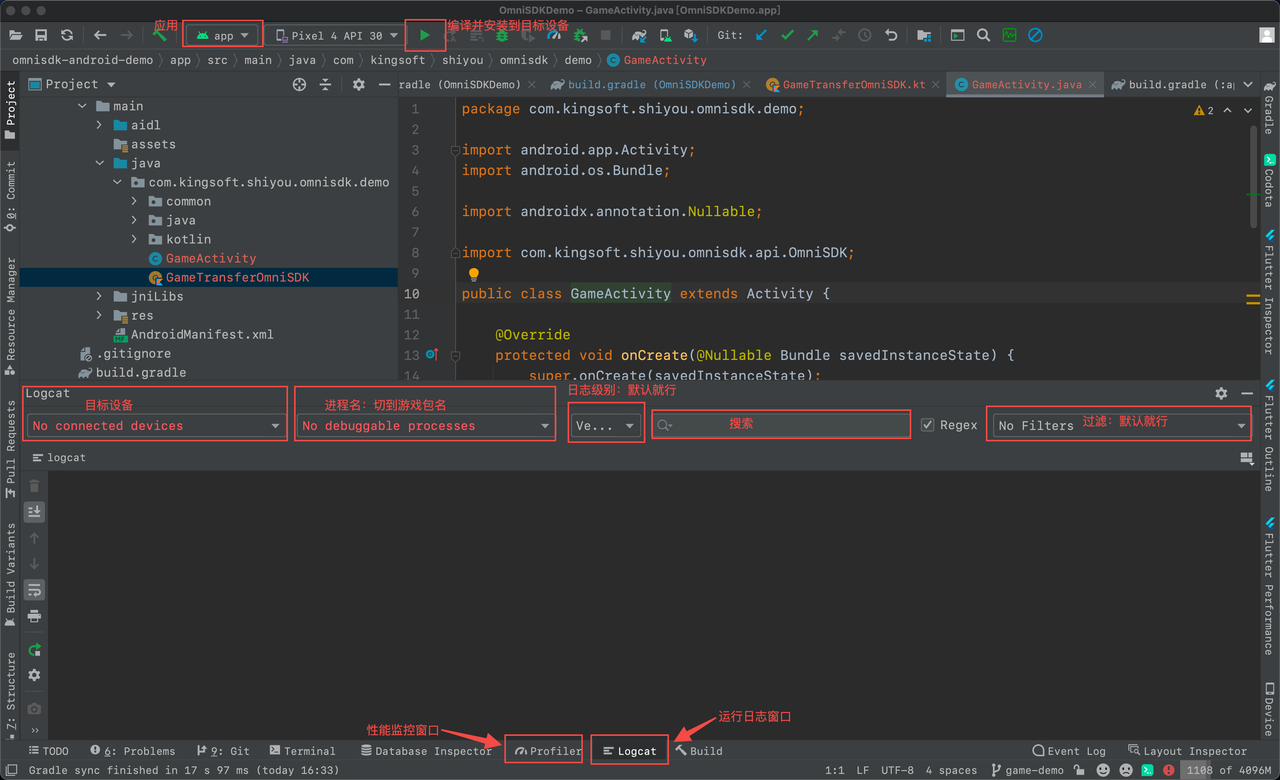
Task: Click the happy smiley feedback icon
Action: pos(1103,770)
